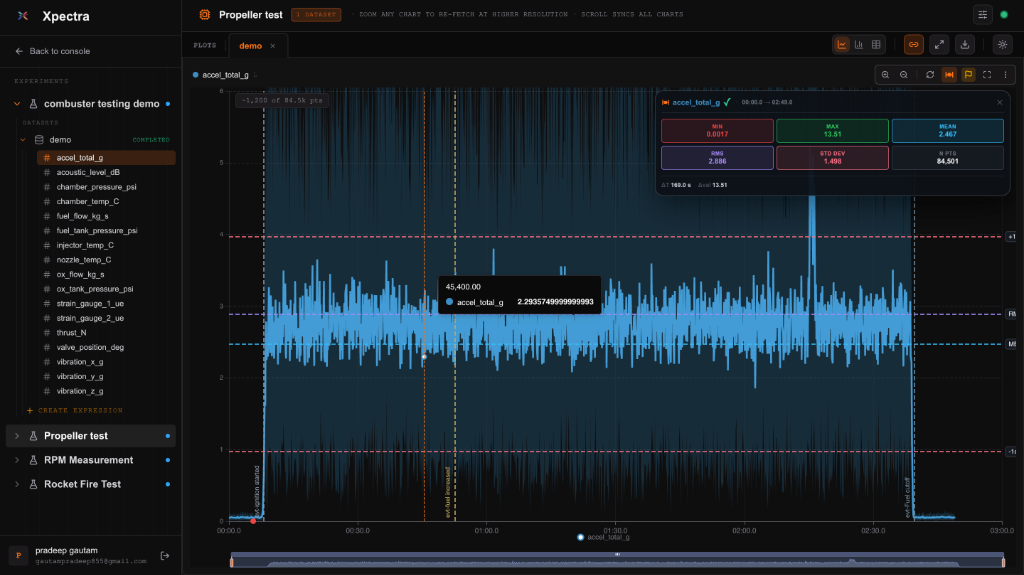
Task: Switch to the demo tab
Action: coord(250,46)
